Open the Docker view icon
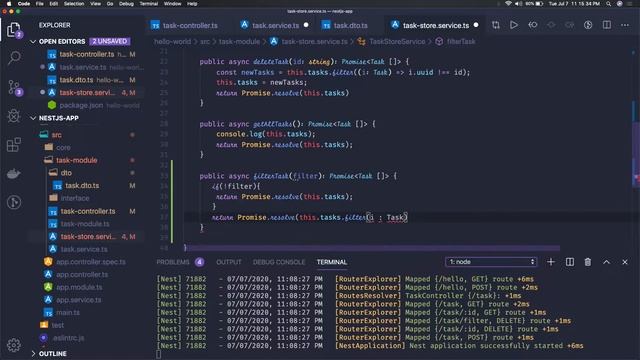The height and width of the screenshot is (360, 640). click(x=14, y=173)
